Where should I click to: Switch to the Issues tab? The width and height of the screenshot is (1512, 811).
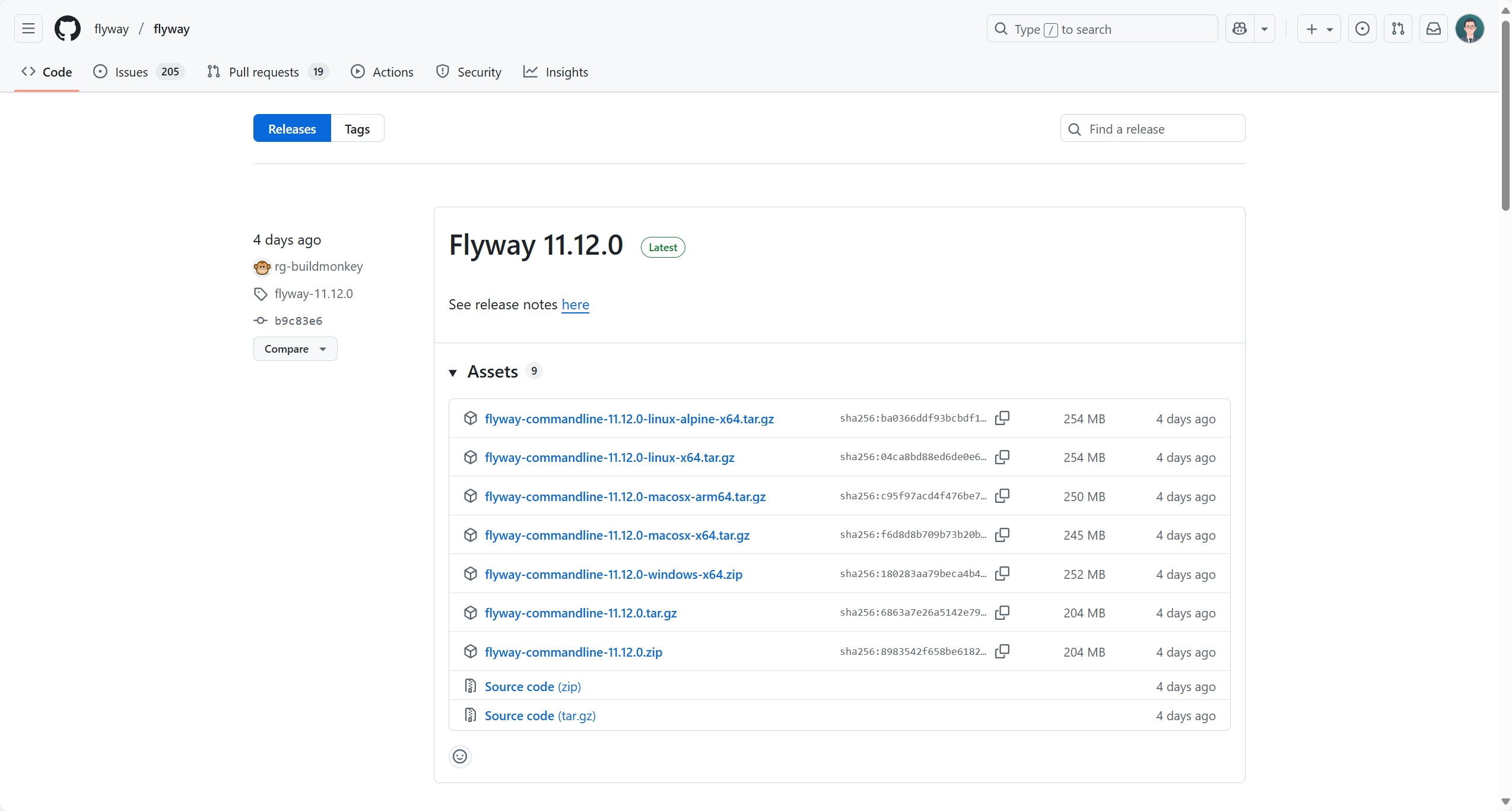tap(139, 72)
